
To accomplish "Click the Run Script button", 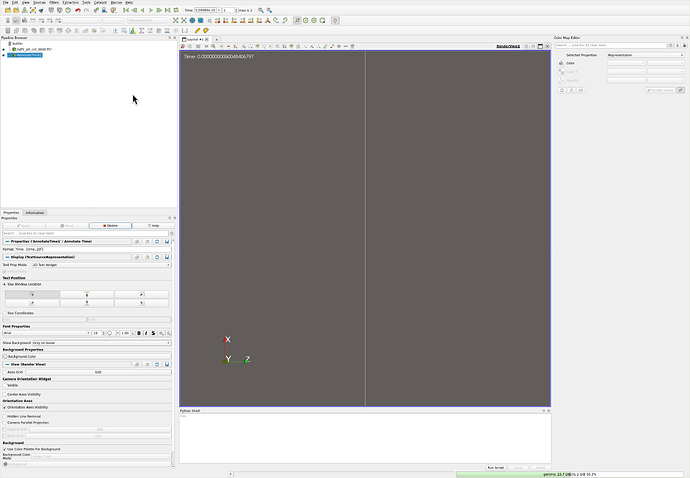I will click(495, 467).
